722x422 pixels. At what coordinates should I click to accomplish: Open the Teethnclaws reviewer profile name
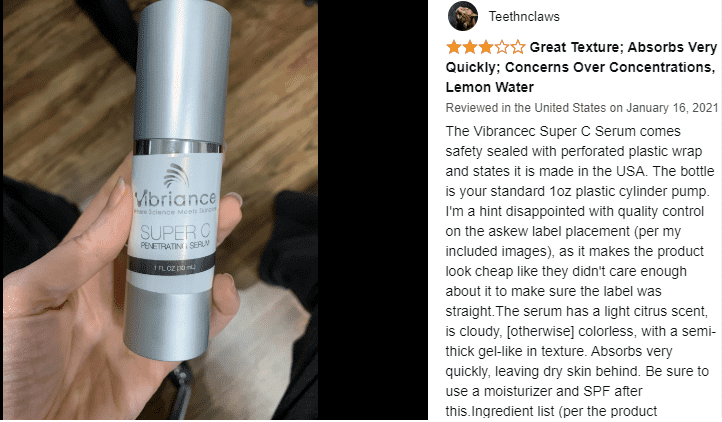524,17
